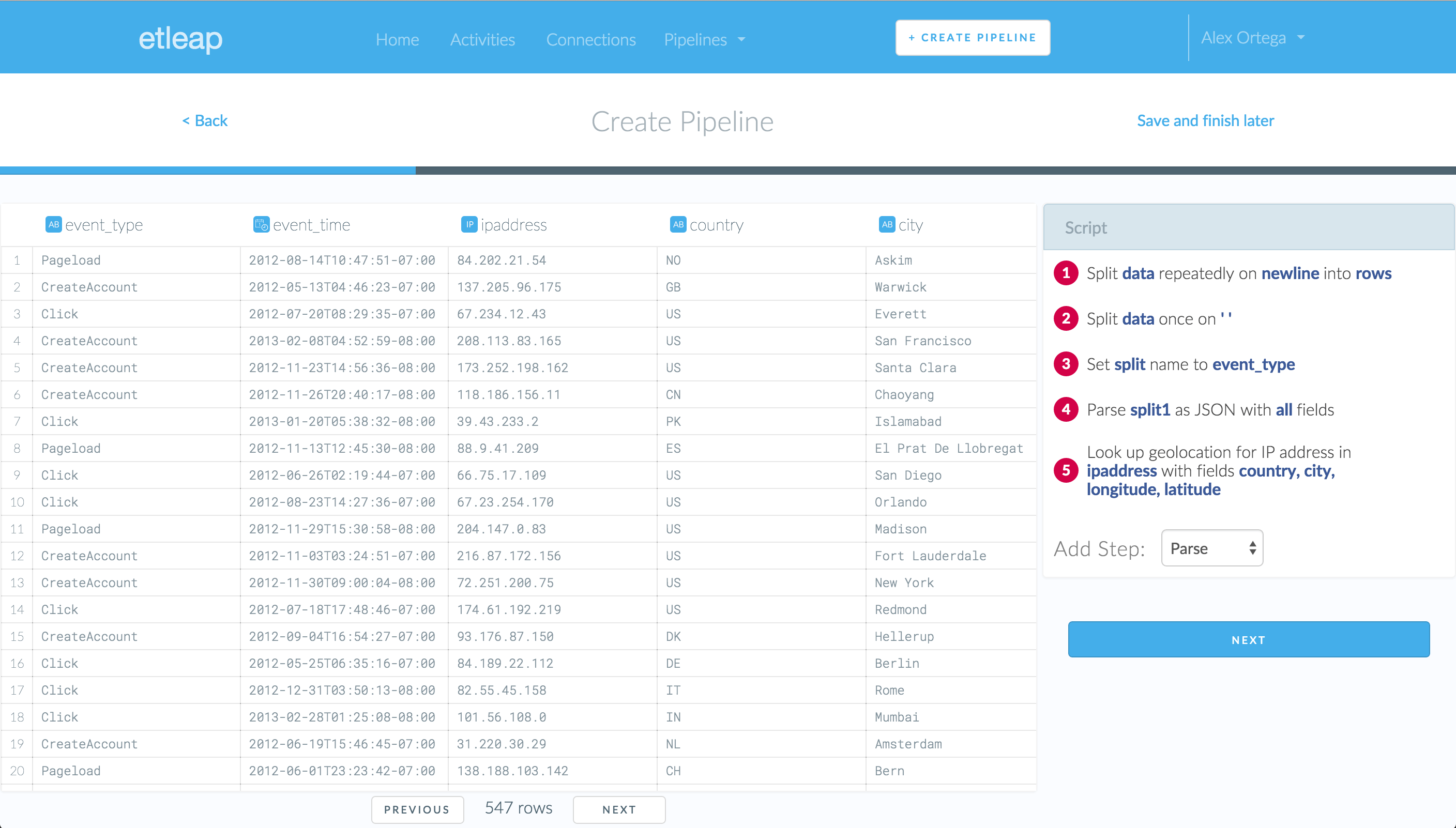The height and width of the screenshot is (828, 1456).
Task: Open the Alex Ortega user menu
Action: (1252, 38)
